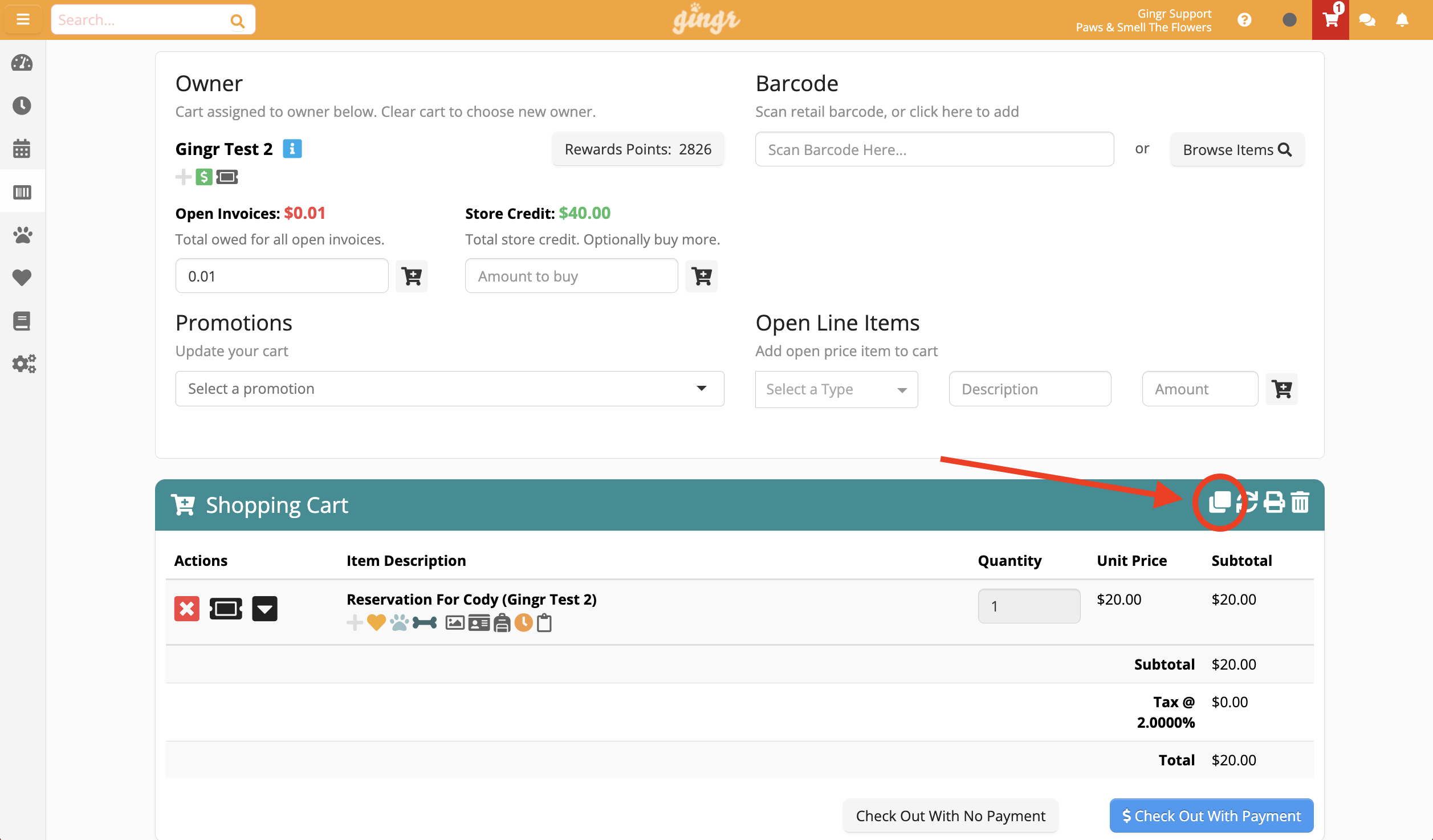Screen dimensions: 1433x840
Task: Expand the Select a promotion dropdown
Action: [450, 389]
